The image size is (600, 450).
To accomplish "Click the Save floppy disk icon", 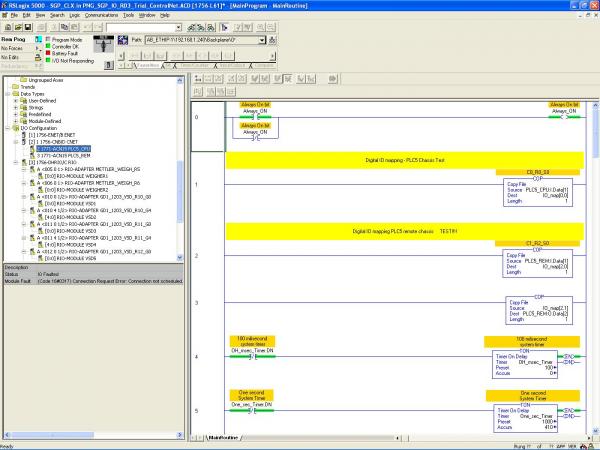I will [x=28, y=27].
